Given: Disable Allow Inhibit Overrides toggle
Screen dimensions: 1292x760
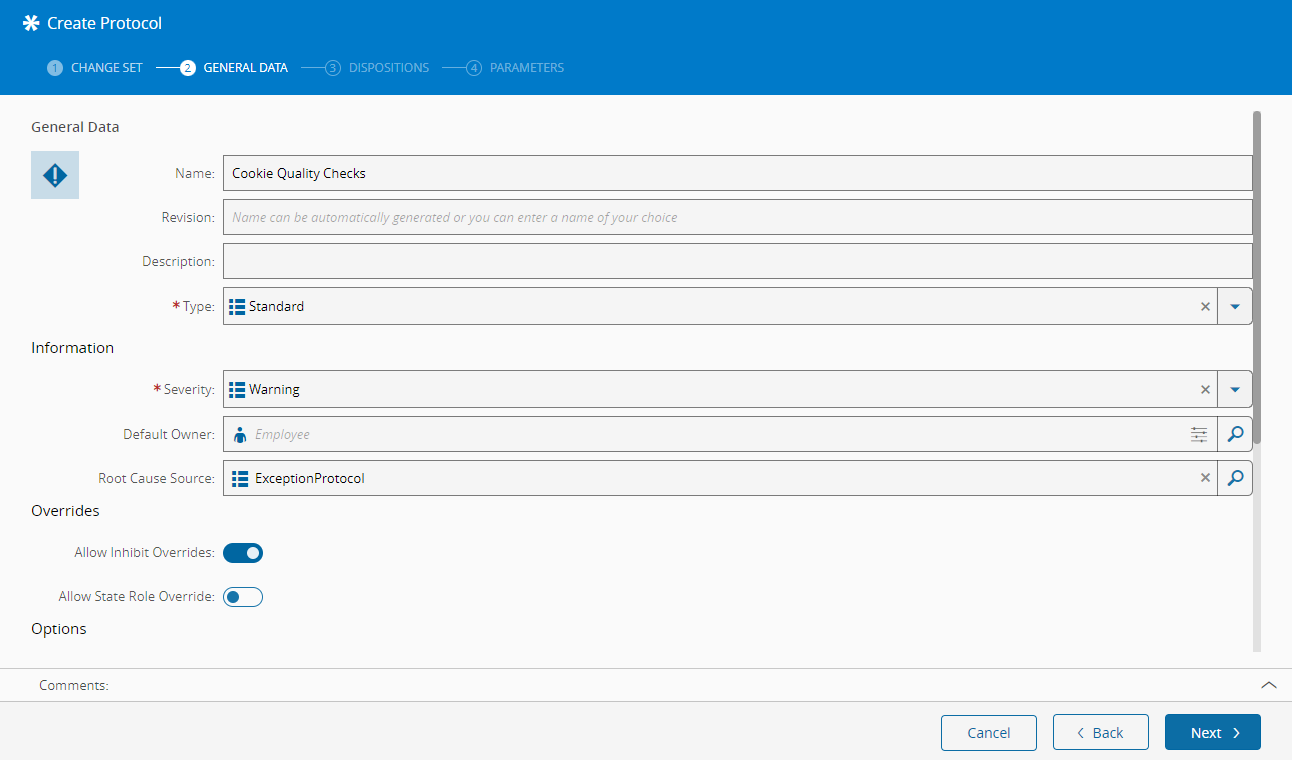Looking at the screenshot, I should (243, 553).
